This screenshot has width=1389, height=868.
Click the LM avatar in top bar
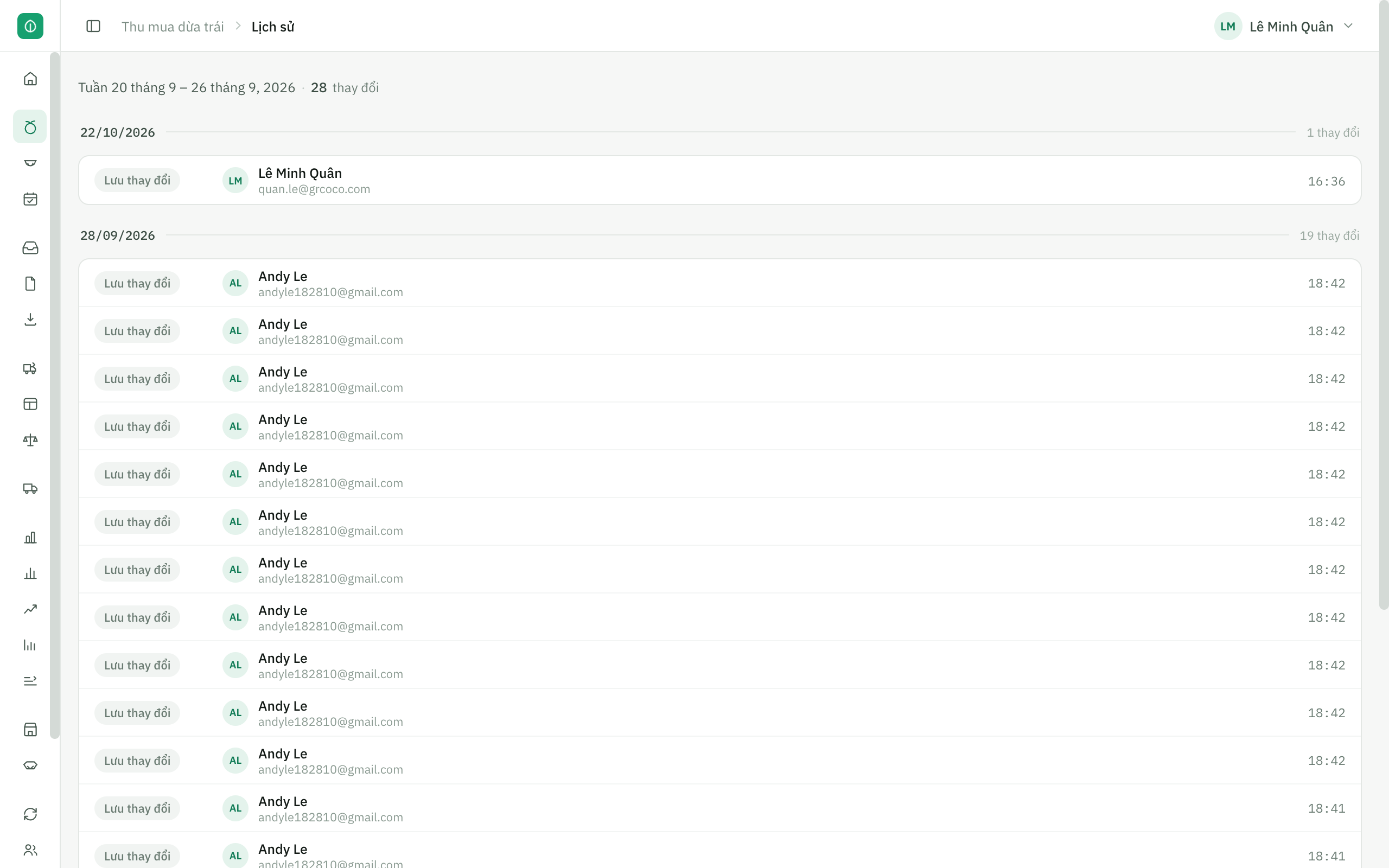tap(1228, 27)
